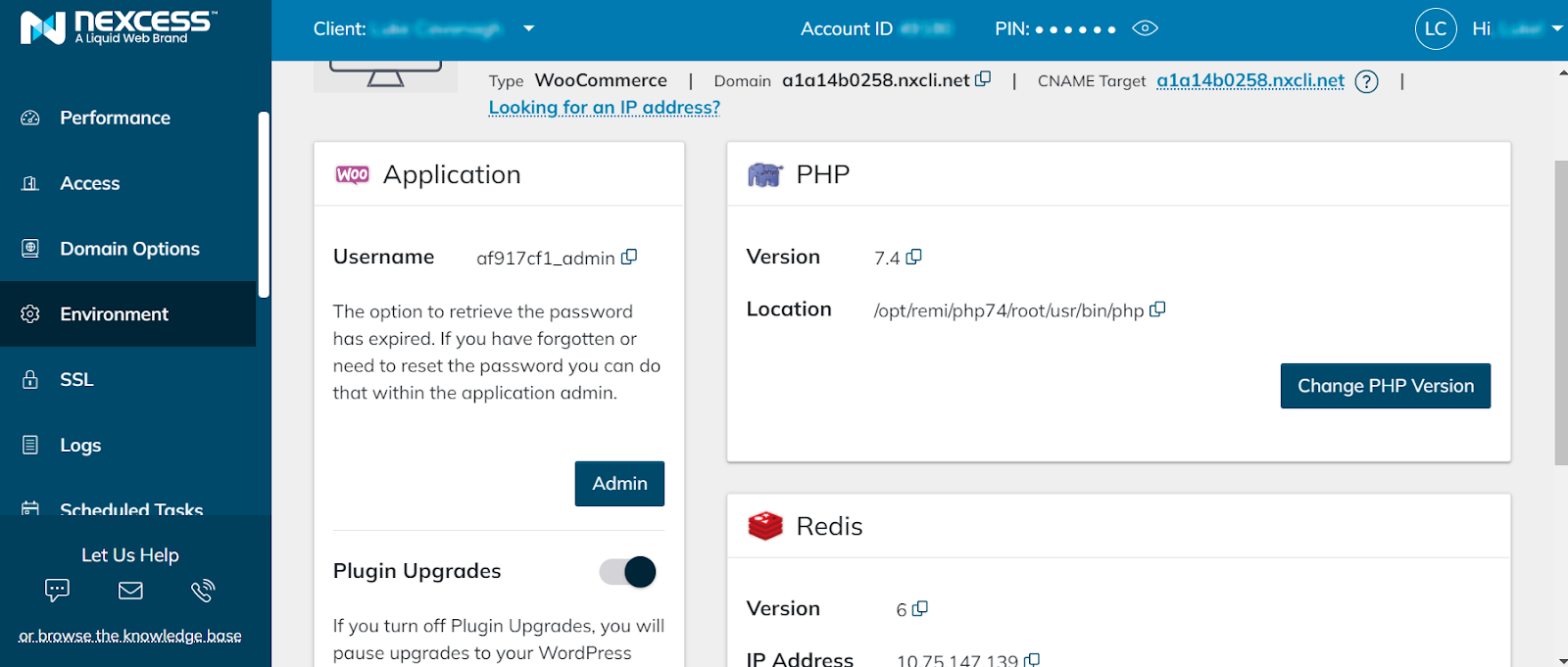Copy the PHP location path

tap(1157, 310)
